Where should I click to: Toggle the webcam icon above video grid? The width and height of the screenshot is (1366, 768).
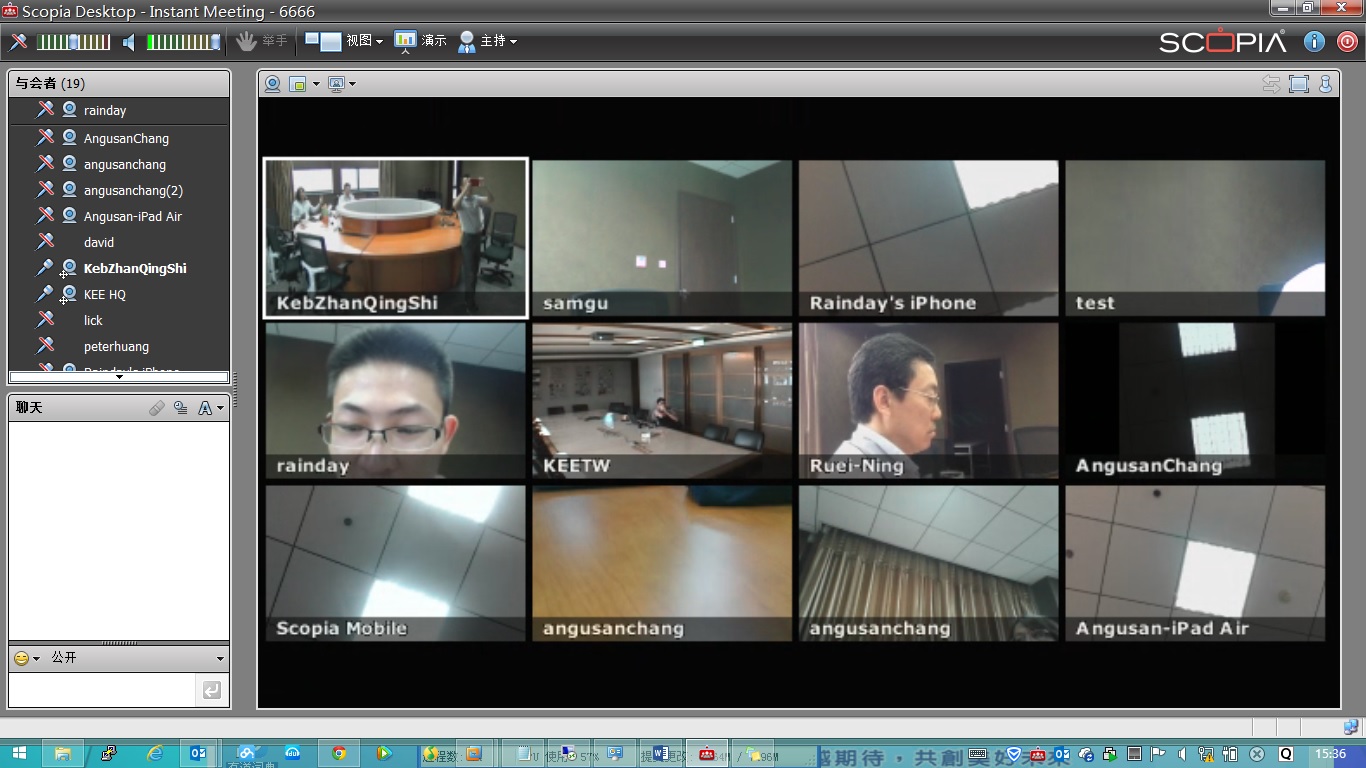pos(272,84)
